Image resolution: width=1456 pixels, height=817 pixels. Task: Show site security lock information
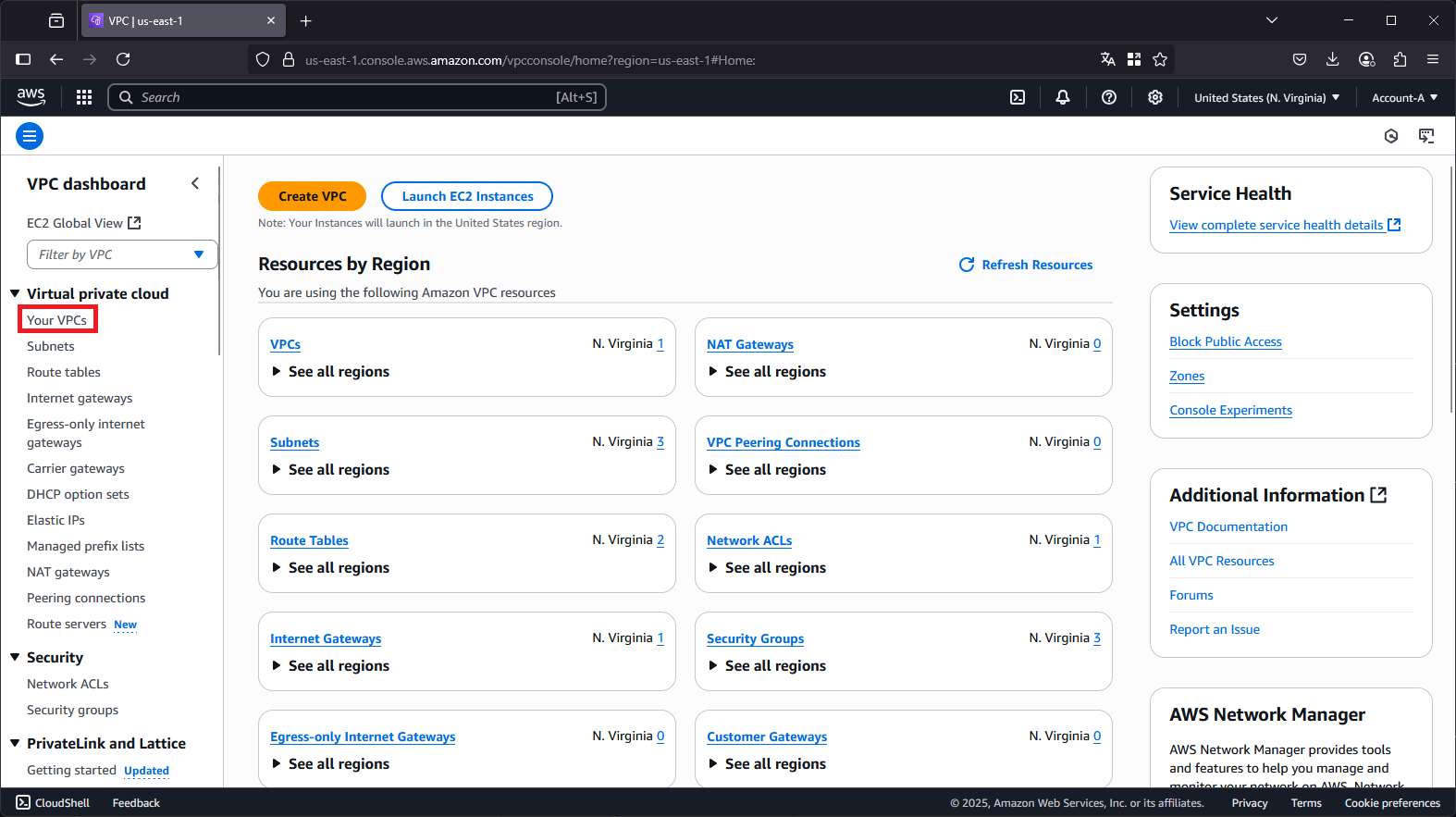click(289, 59)
